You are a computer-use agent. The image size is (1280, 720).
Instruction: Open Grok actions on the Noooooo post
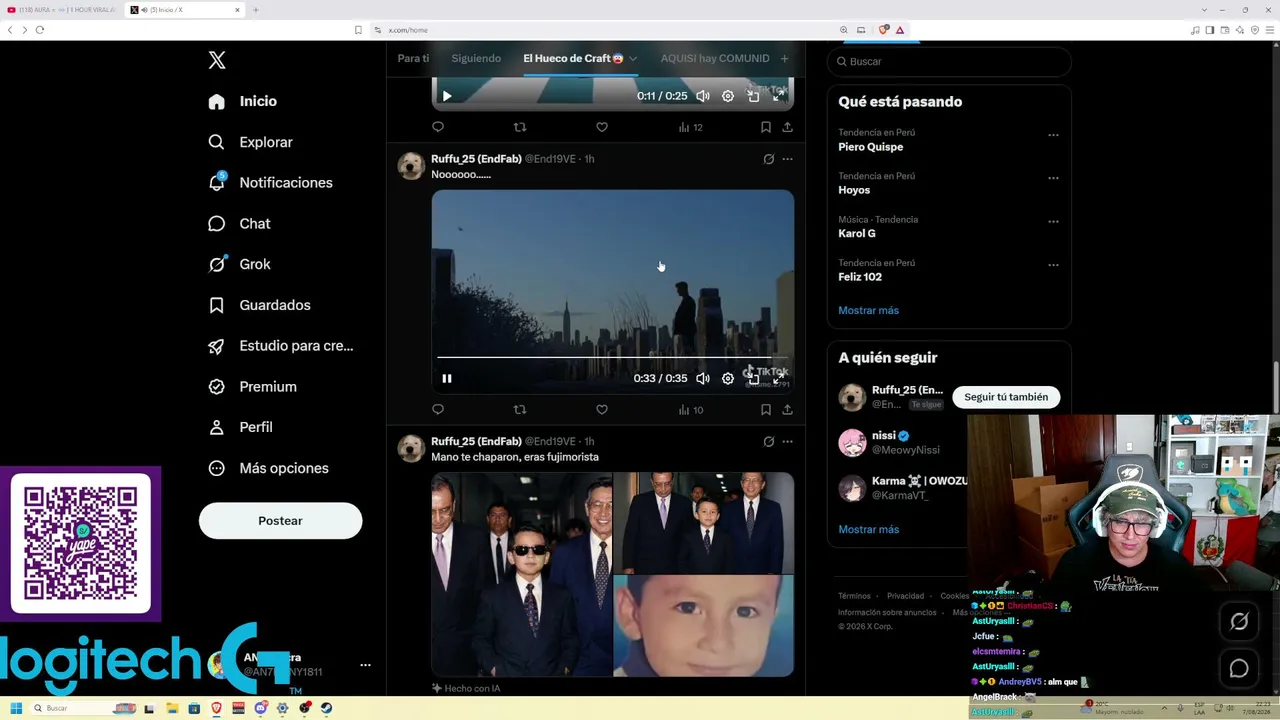click(x=768, y=159)
